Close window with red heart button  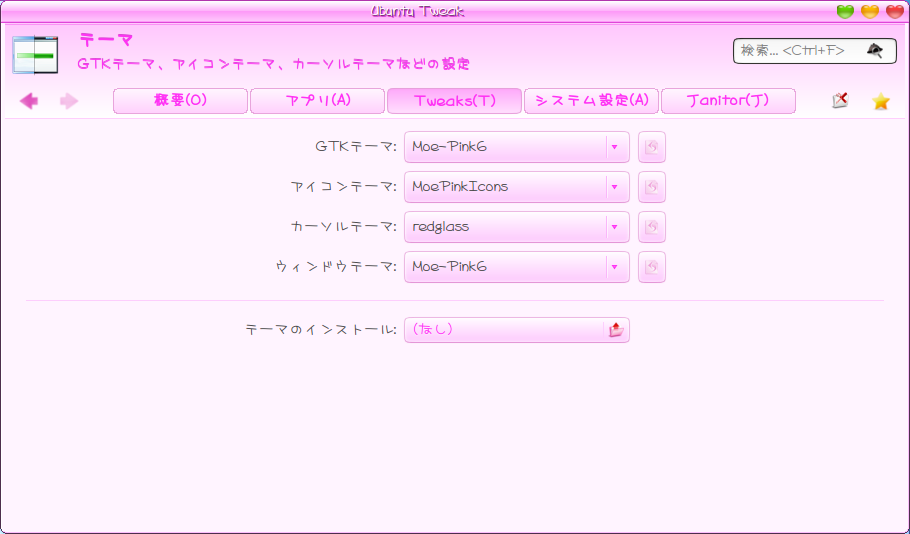pyautogui.click(x=895, y=11)
